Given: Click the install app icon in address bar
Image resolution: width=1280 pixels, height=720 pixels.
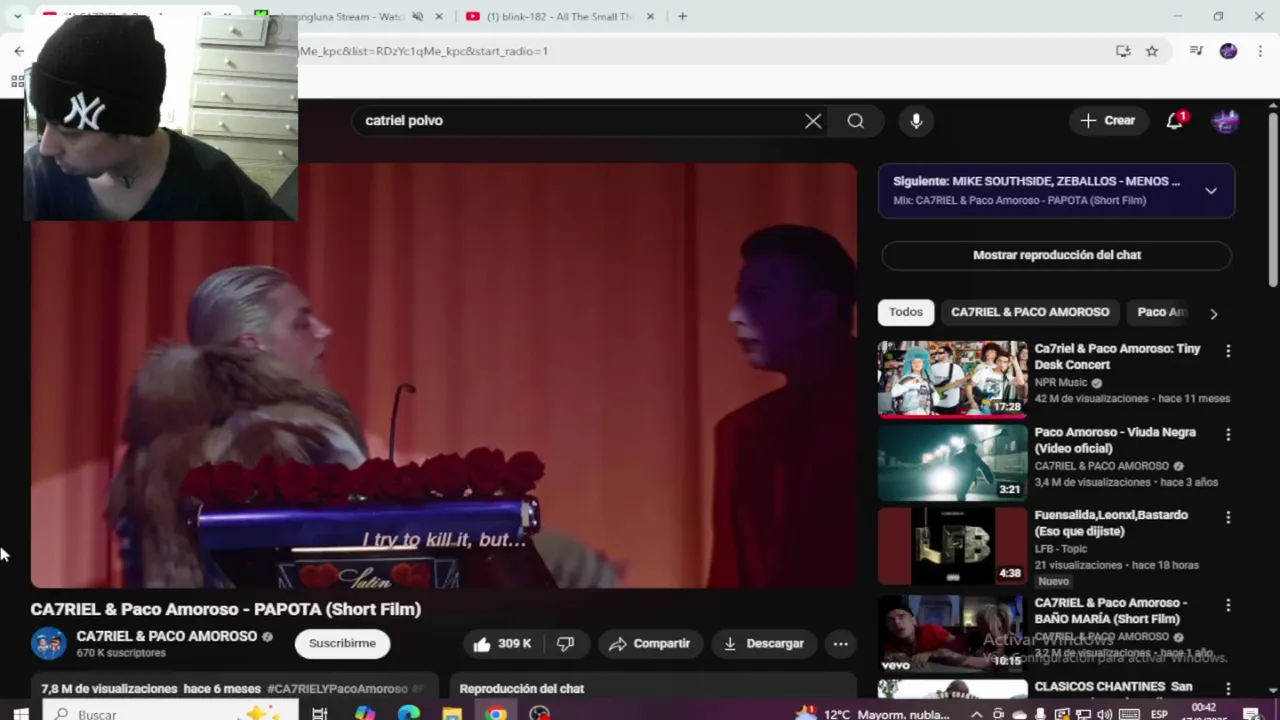Looking at the screenshot, I should tap(1123, 51).
